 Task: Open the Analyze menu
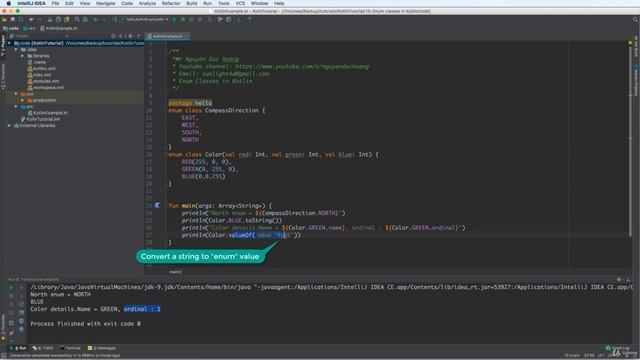(147, 3)
